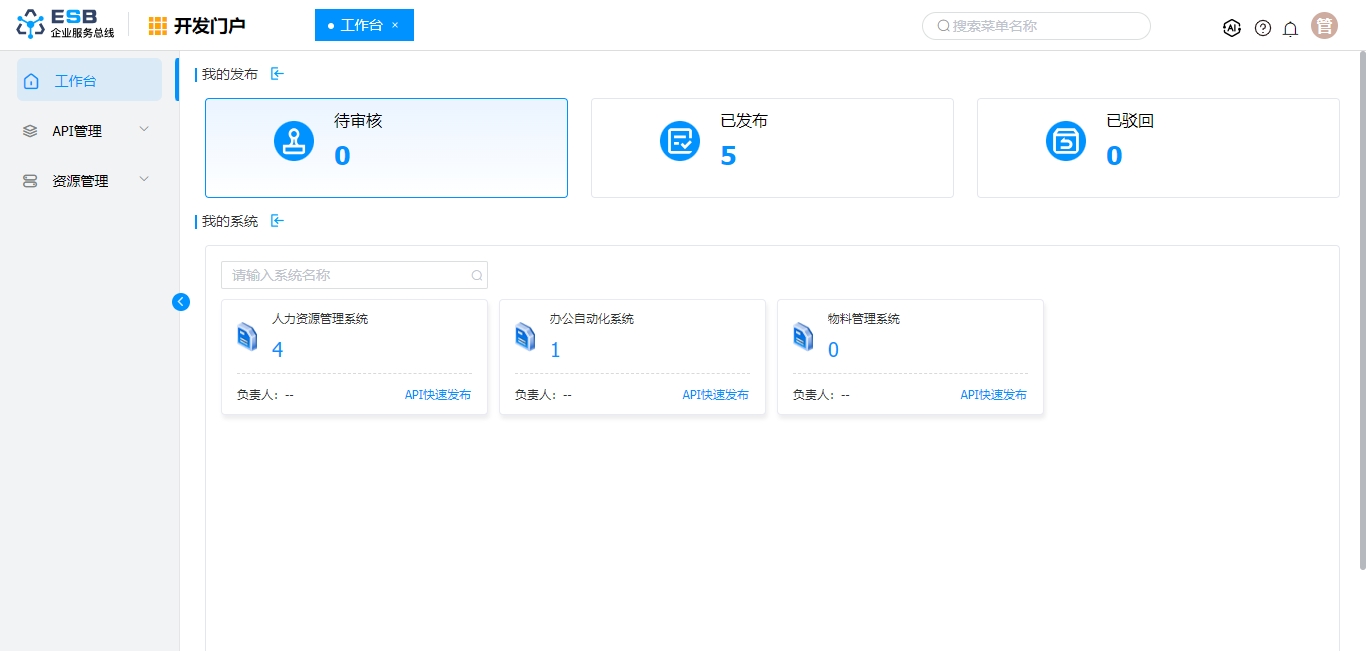Open the arrow icon beside 我的系统
This screenshot has height=651, width=1366.
pyautogui.click(x=278, y=221)
